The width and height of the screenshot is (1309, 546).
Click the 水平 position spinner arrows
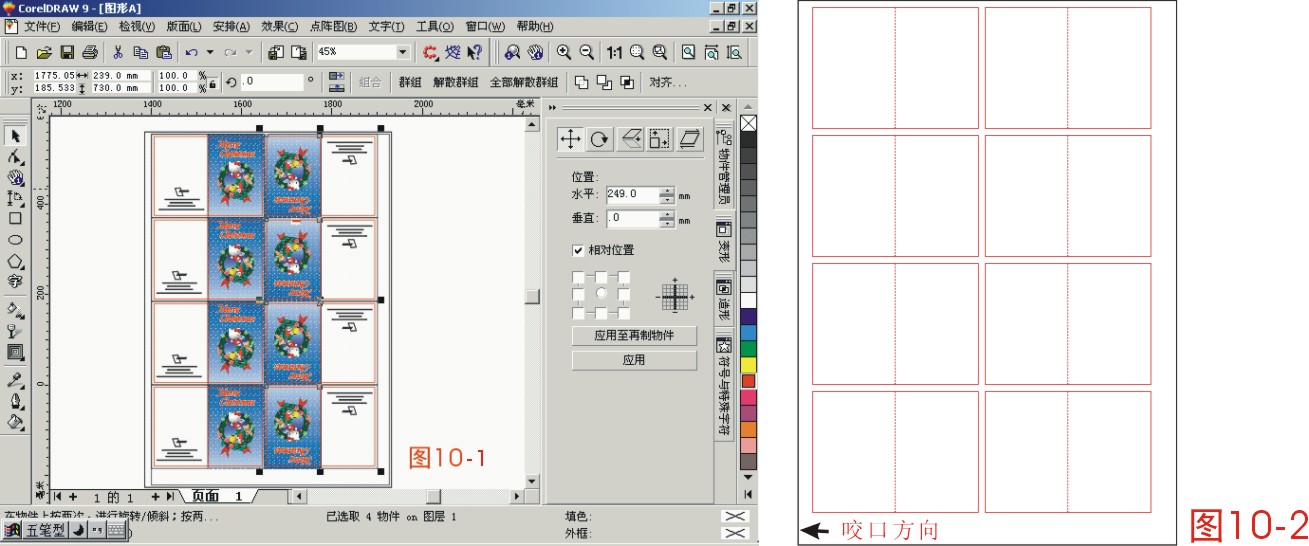tap(667, 195)
